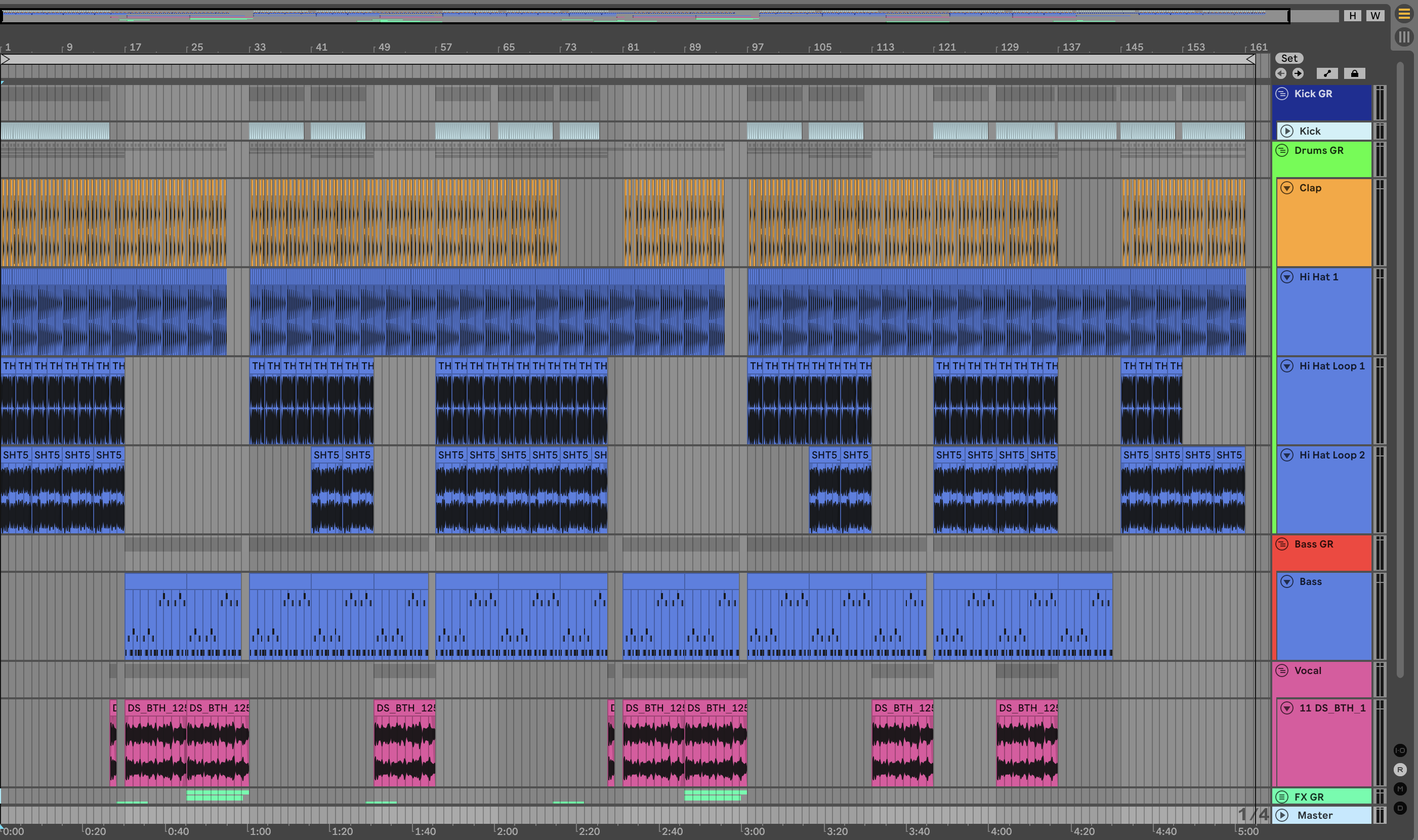Toggle Mixer section with M button

1400,789
